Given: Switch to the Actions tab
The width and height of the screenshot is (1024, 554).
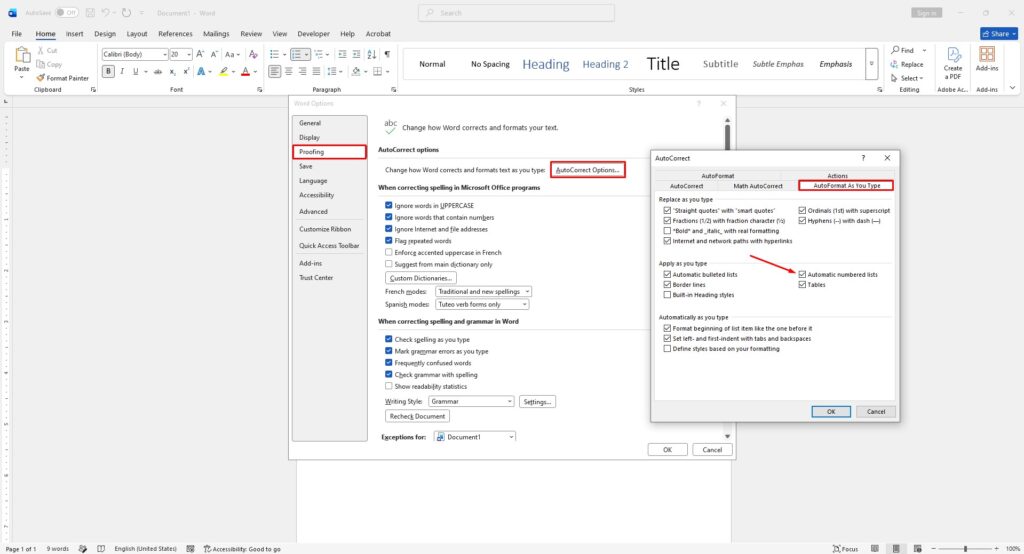Looking at the screenshot, I should click(x=837, y=176).
